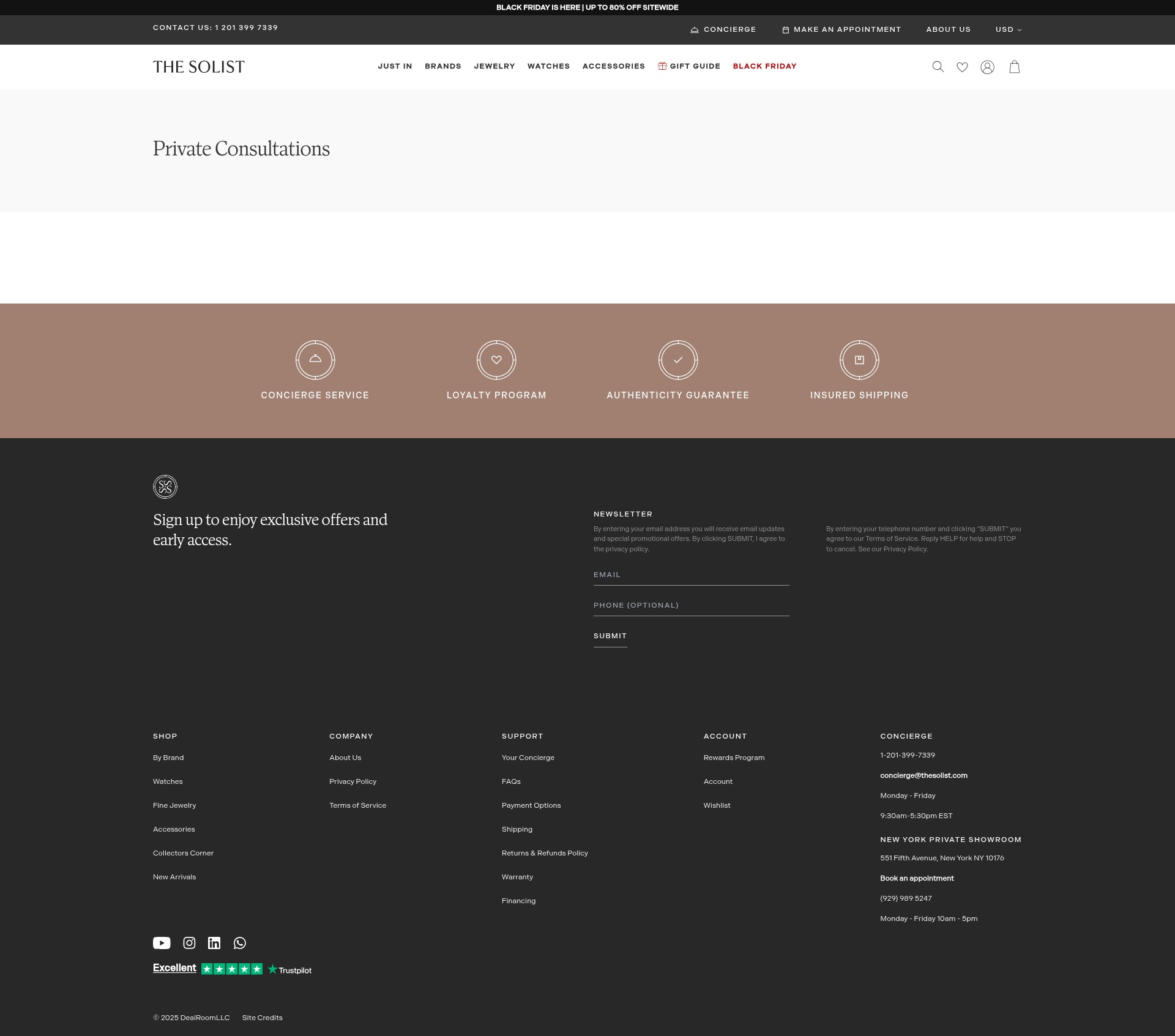
Task: Click THE SOLIST logo in header
Action: 198,67
